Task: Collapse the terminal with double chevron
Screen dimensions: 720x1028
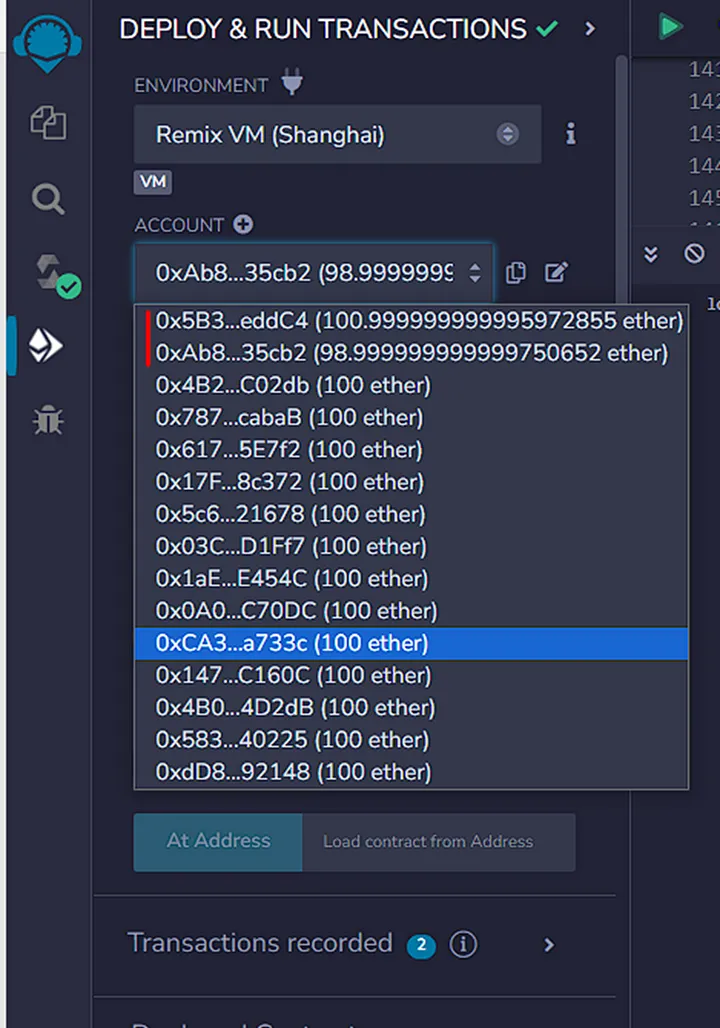Action: tap(651, 254)
